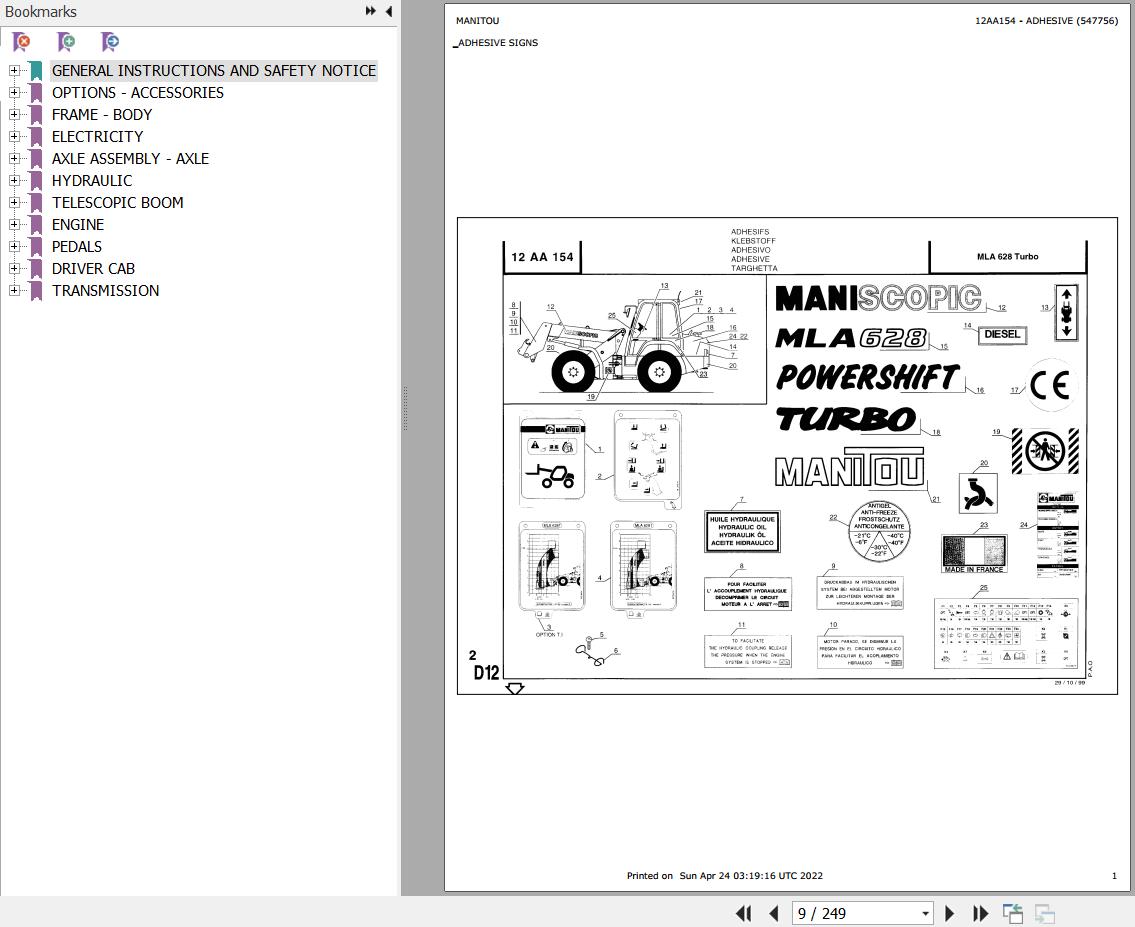Click the POWERSHIFT decal in the diagram
The height and width of the screenshot is (927, 1135).
(868, 377)
